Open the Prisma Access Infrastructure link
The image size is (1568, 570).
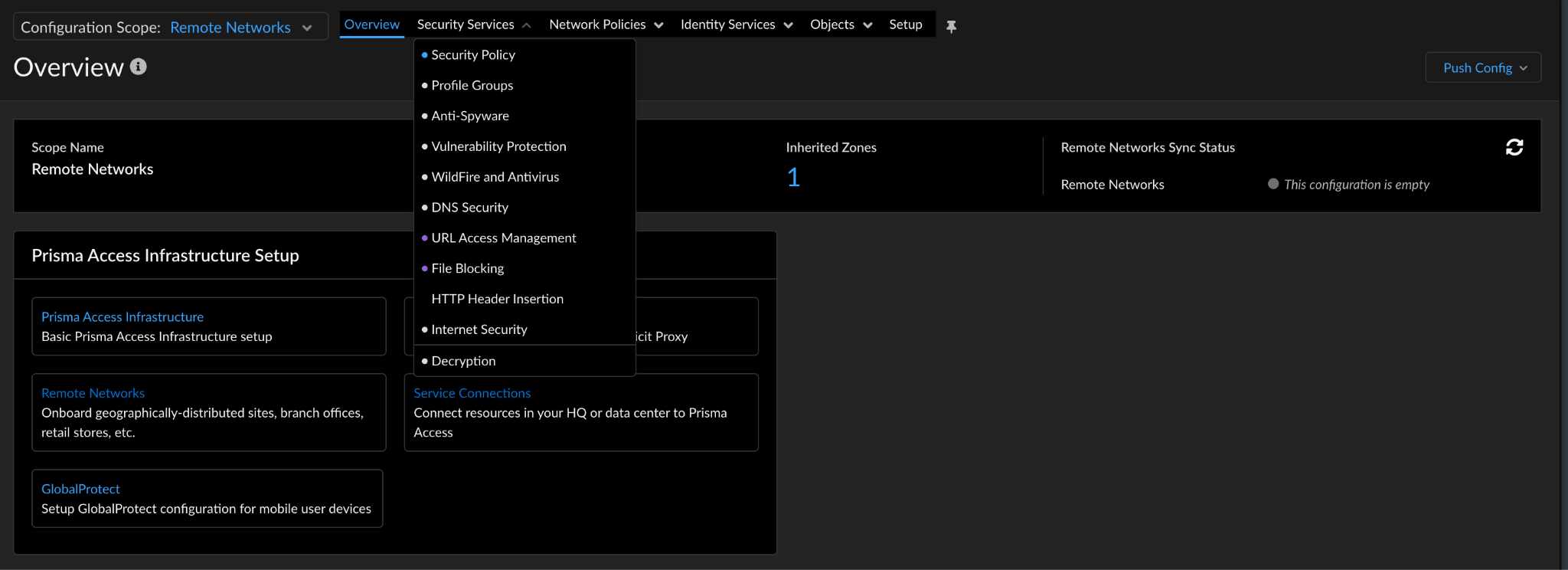coord(122,317)
